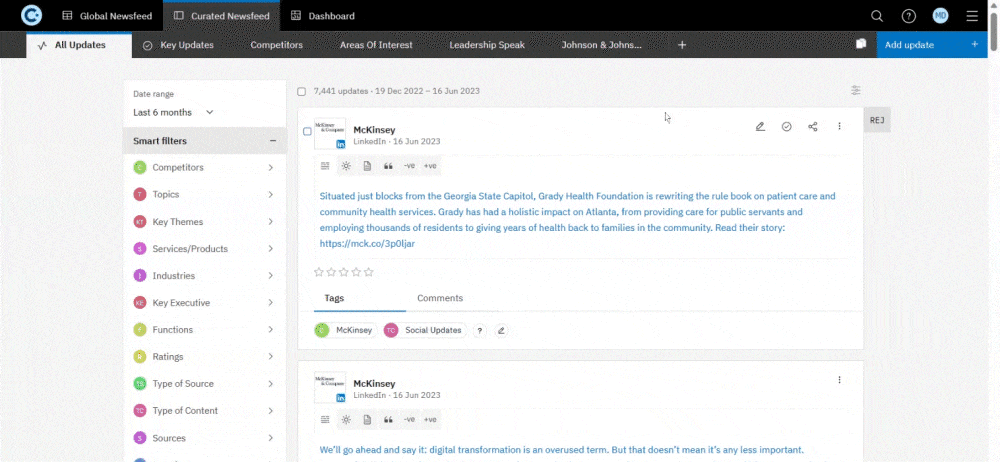
Task: Switch to Comments tab on first update
Action: pos(440,298)
